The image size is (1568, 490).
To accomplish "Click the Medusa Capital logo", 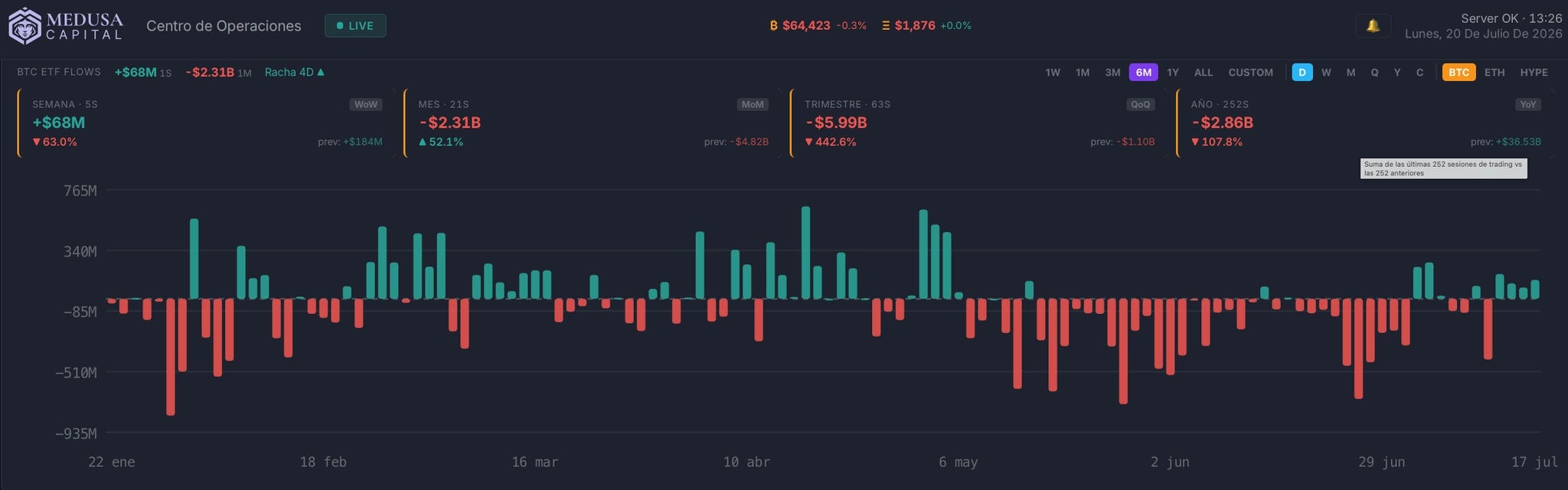I will [x=66, y=25].
